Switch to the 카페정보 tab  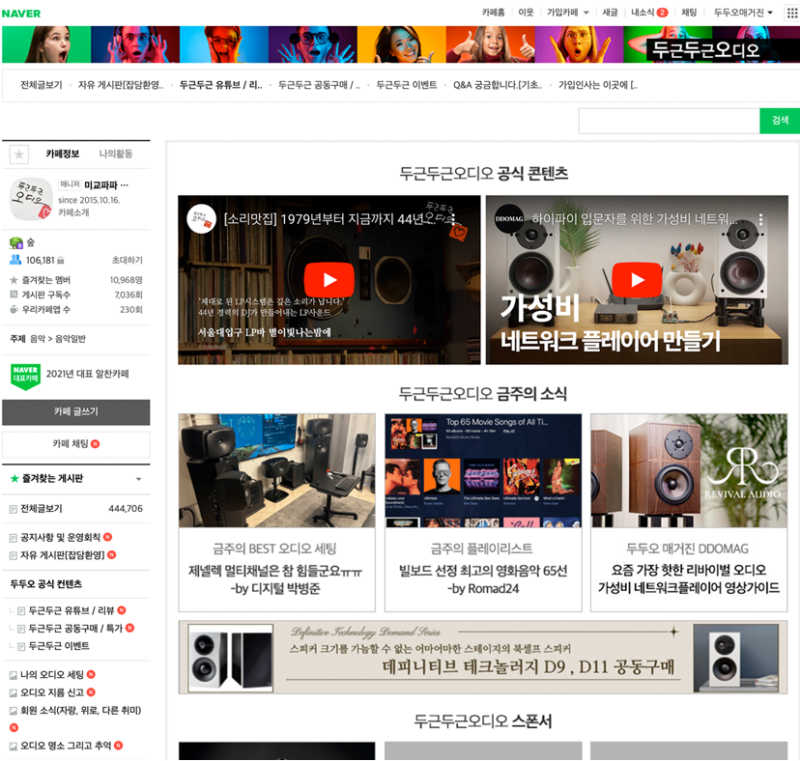[x=62, y=154]
